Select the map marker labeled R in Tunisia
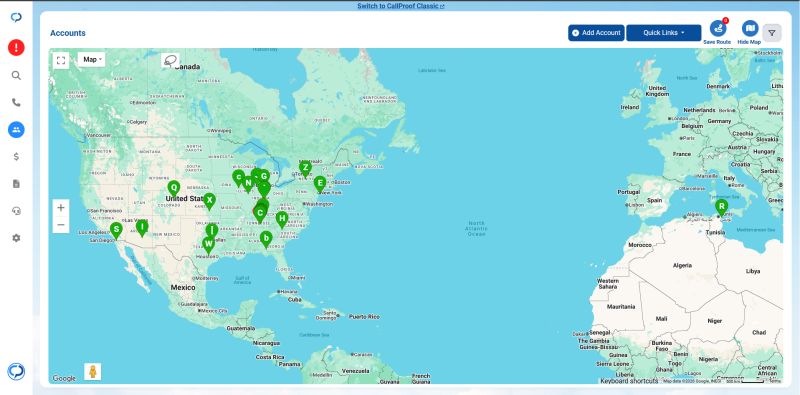Viewport: 800px width, 395px height. (x=721, y=207)
